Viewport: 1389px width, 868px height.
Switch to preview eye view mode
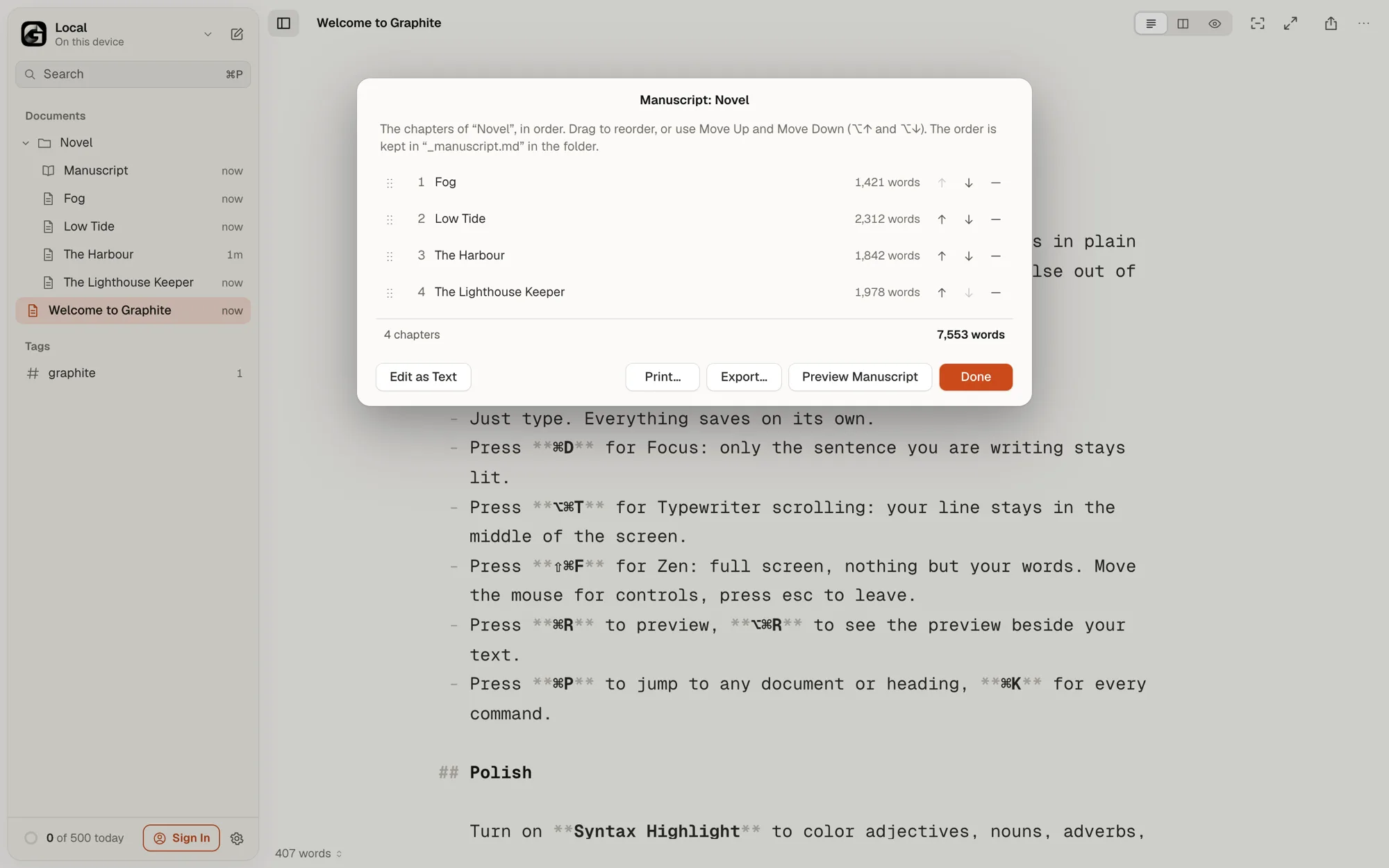point(1215,24)
